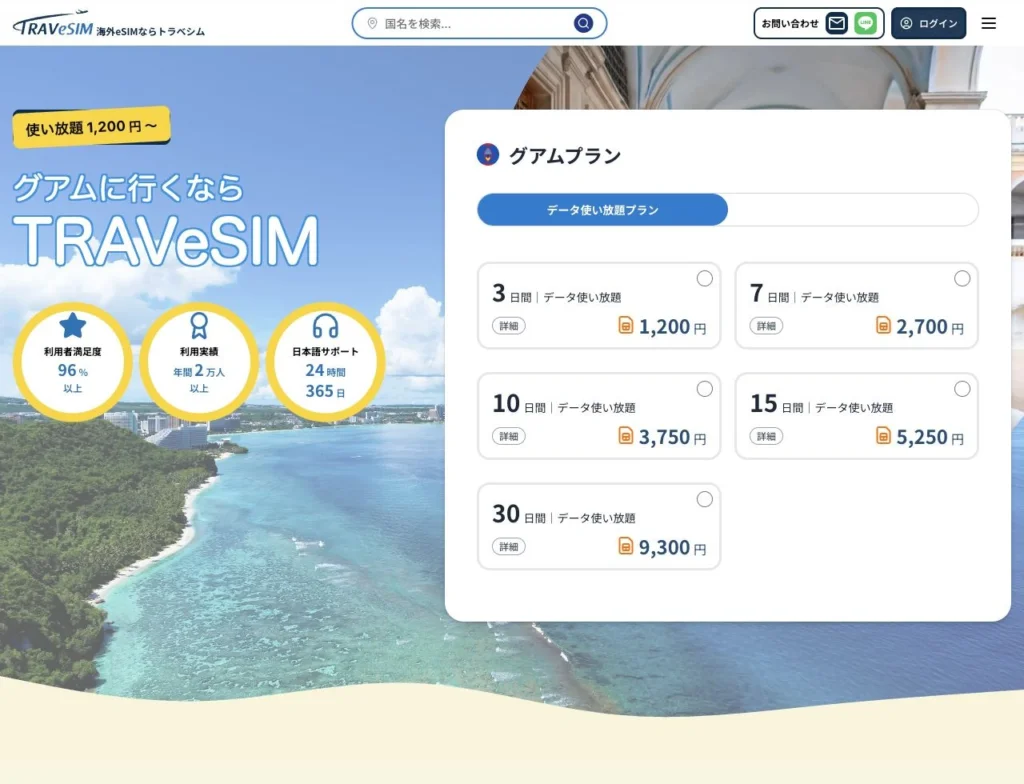Click the グアムプラン heading

tap(565, 155)
